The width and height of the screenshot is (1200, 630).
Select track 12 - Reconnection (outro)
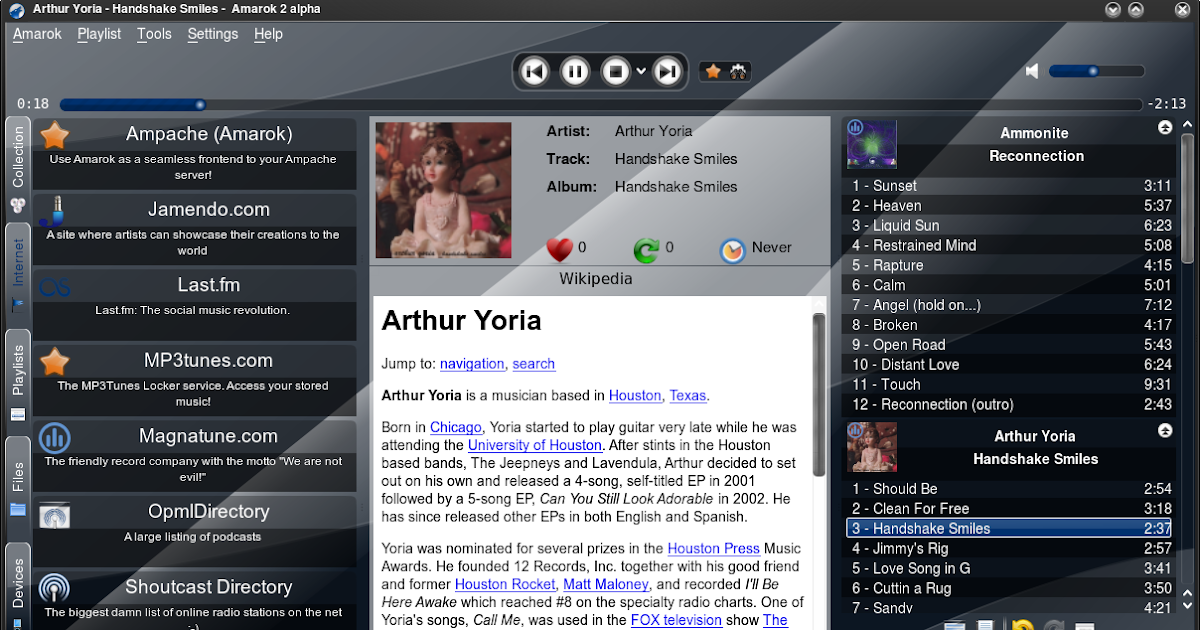[x=1011, y=405]
